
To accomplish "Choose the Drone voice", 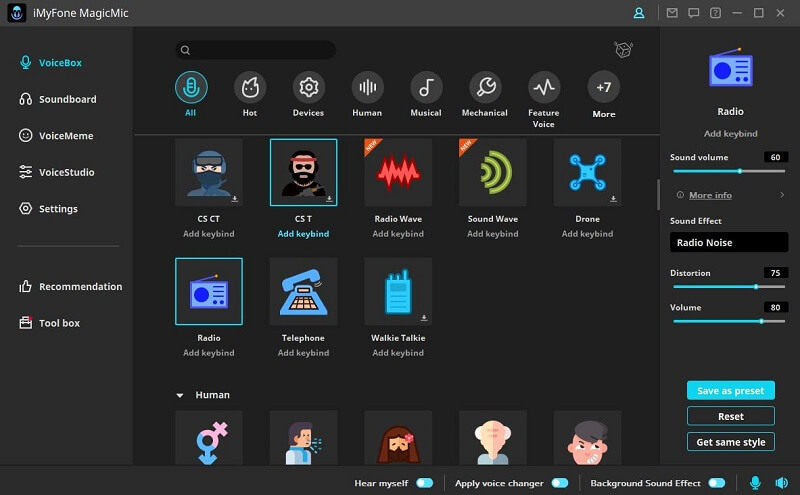I will click(x=587, y=172).
